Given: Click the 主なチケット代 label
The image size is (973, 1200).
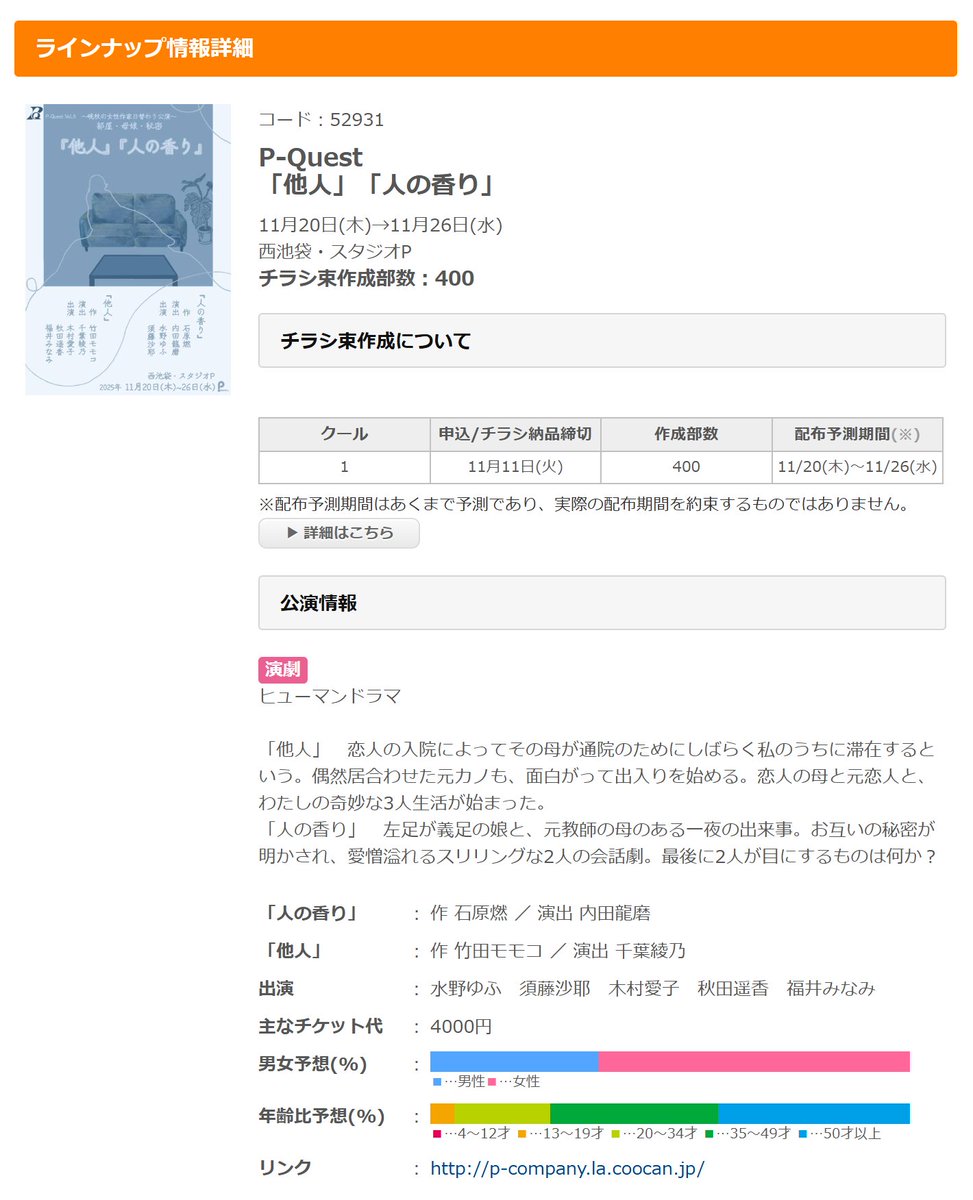Looking at the screenshot, I should (321, 1027).
